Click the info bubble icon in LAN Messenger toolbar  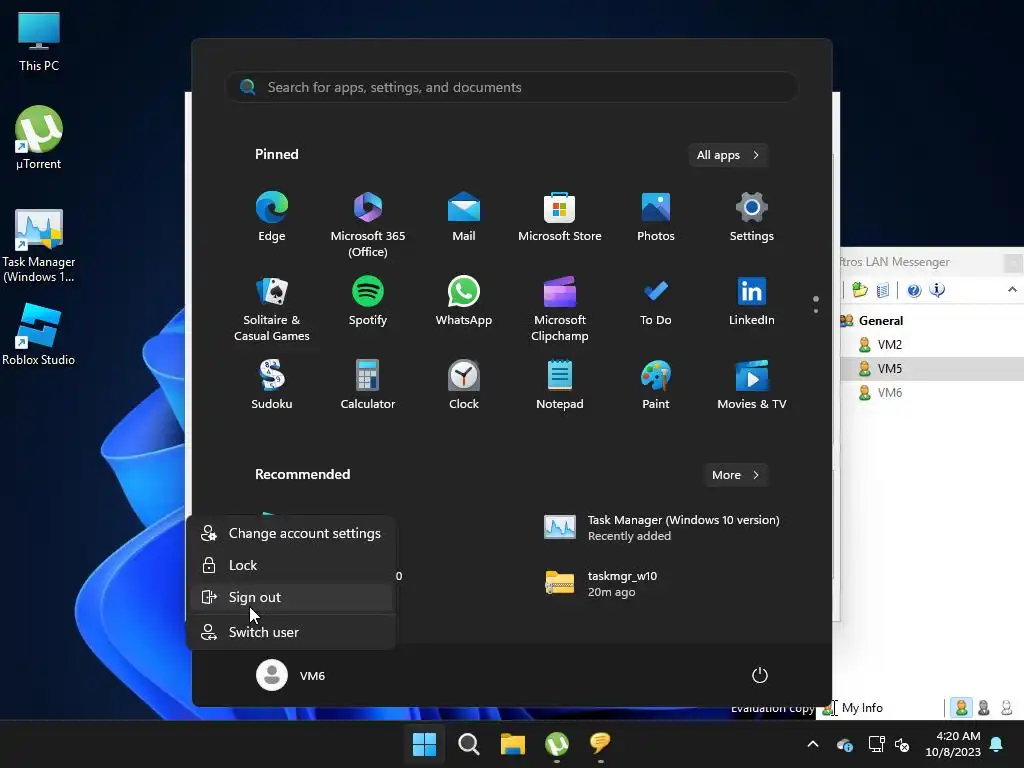pos(937,290)
